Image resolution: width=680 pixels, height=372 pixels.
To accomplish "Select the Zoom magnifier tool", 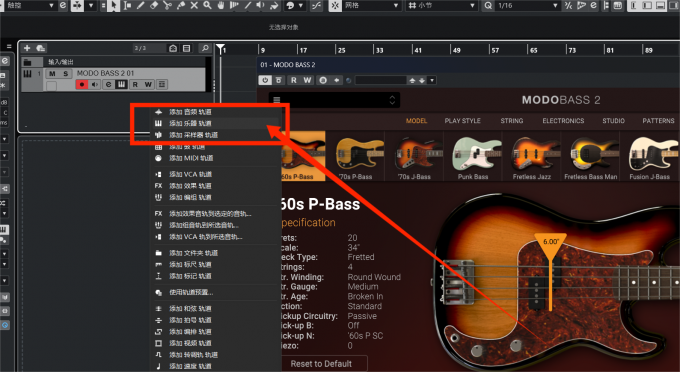I will (208, 5).
